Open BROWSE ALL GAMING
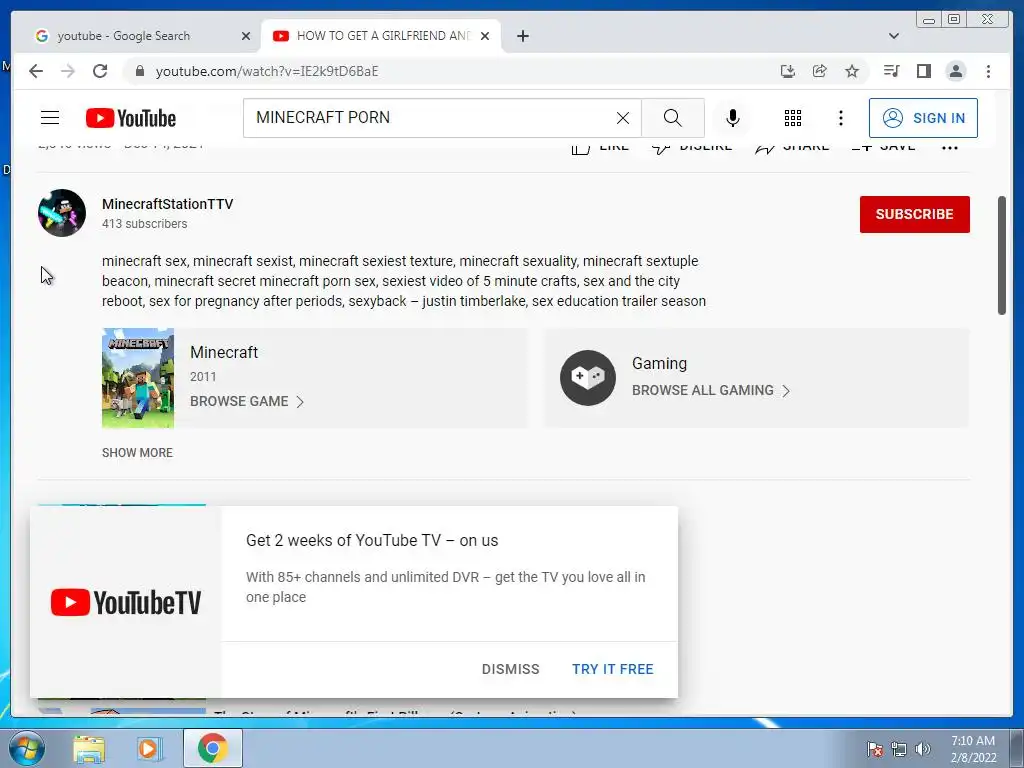 [x=703, y=390]
